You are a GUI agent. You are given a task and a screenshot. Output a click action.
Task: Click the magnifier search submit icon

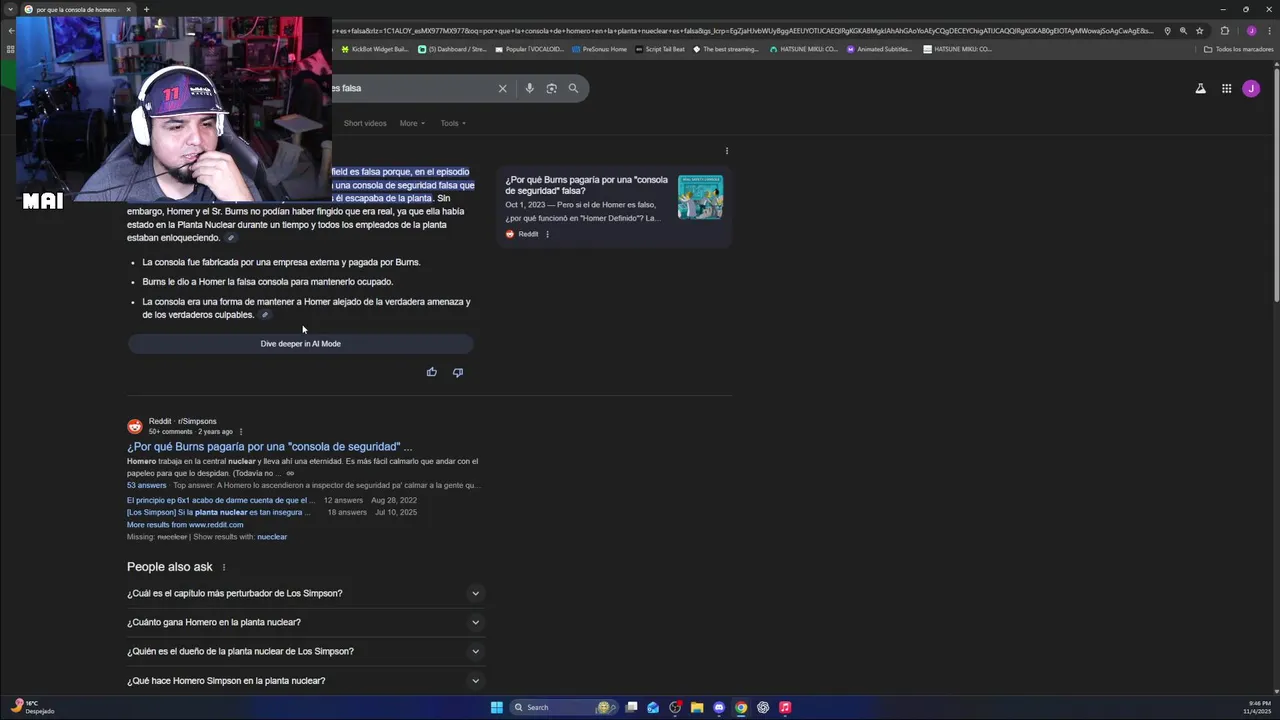(x=573, y=88)
